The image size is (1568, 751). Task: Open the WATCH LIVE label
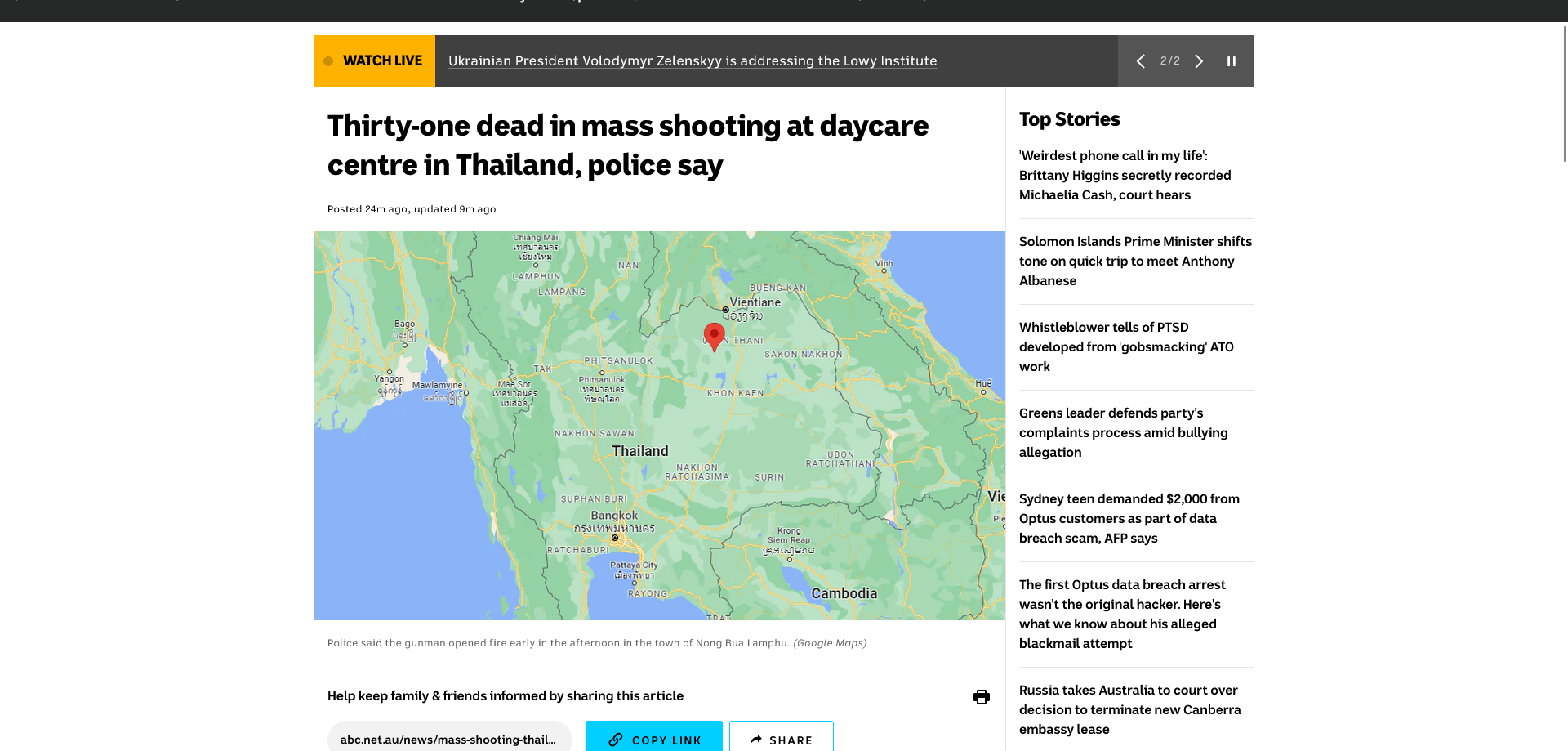point(374,61)
